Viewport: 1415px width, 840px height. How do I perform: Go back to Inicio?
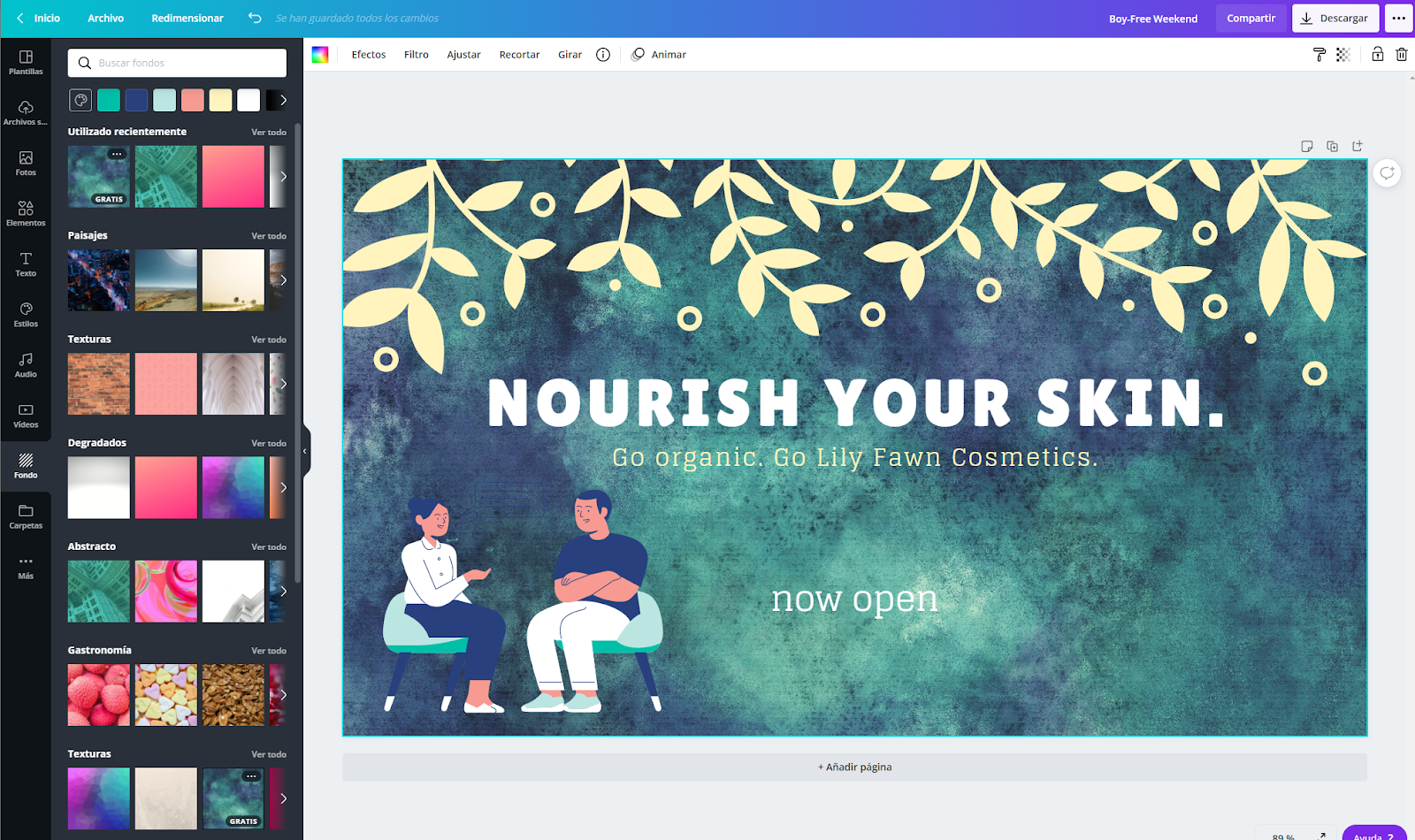tap(39, 18)
